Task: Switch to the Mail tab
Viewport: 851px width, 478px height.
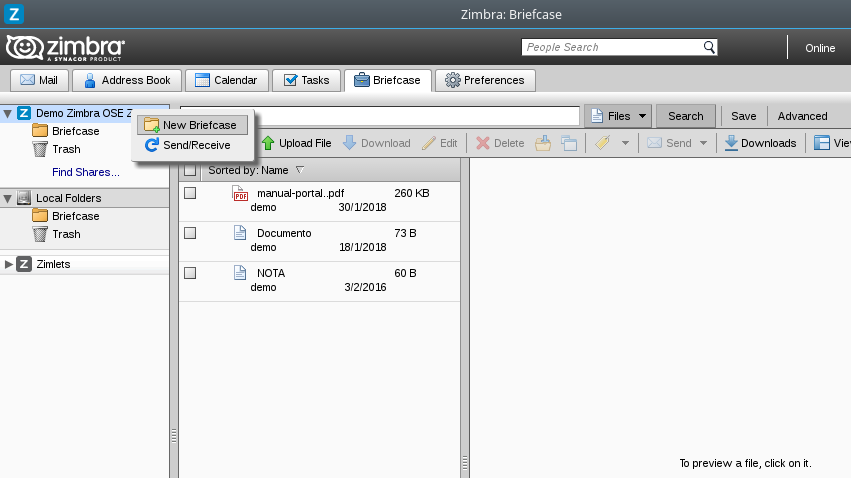Action: tap(39, 80)
